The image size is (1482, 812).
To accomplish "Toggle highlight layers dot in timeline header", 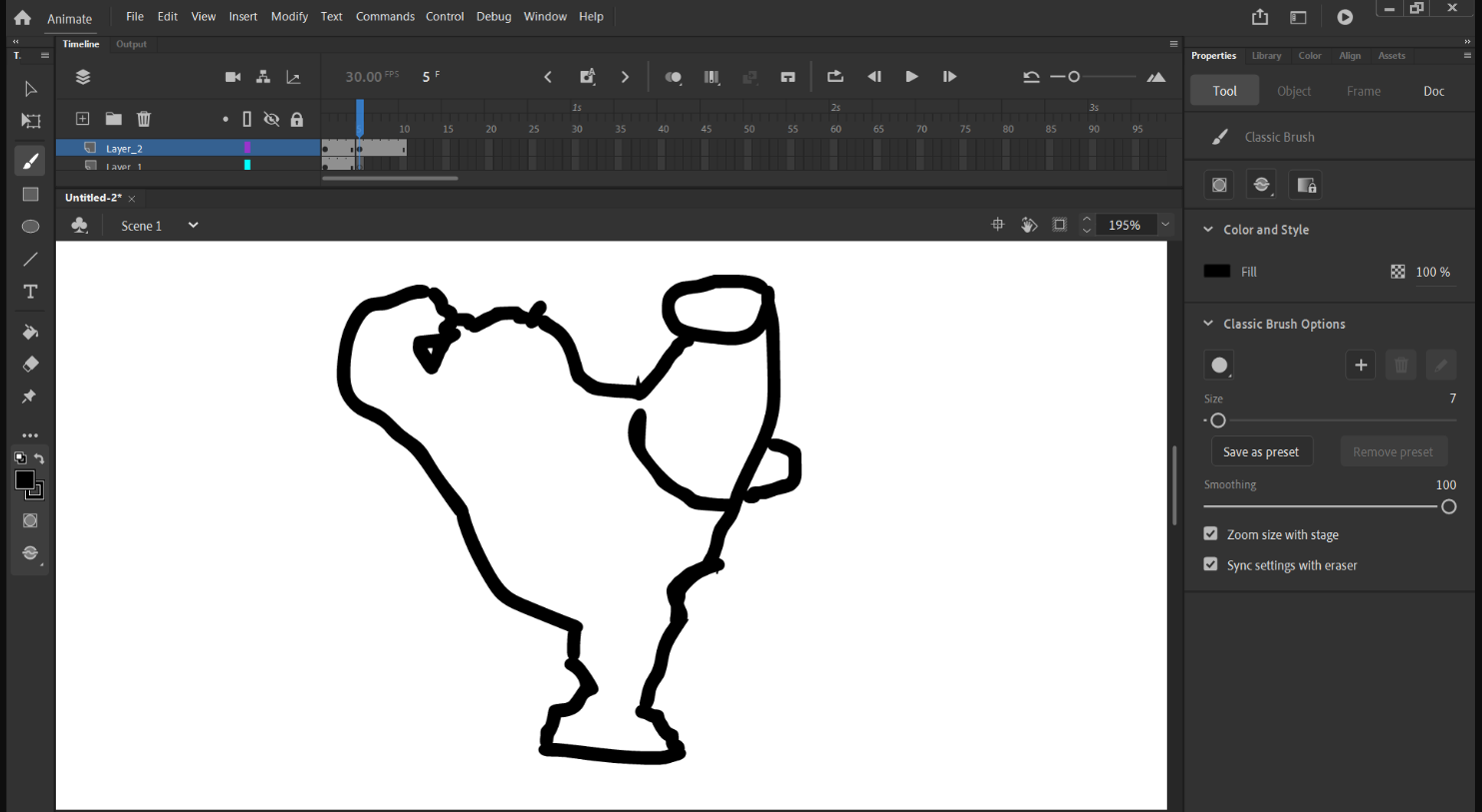I will click(226, 119).
